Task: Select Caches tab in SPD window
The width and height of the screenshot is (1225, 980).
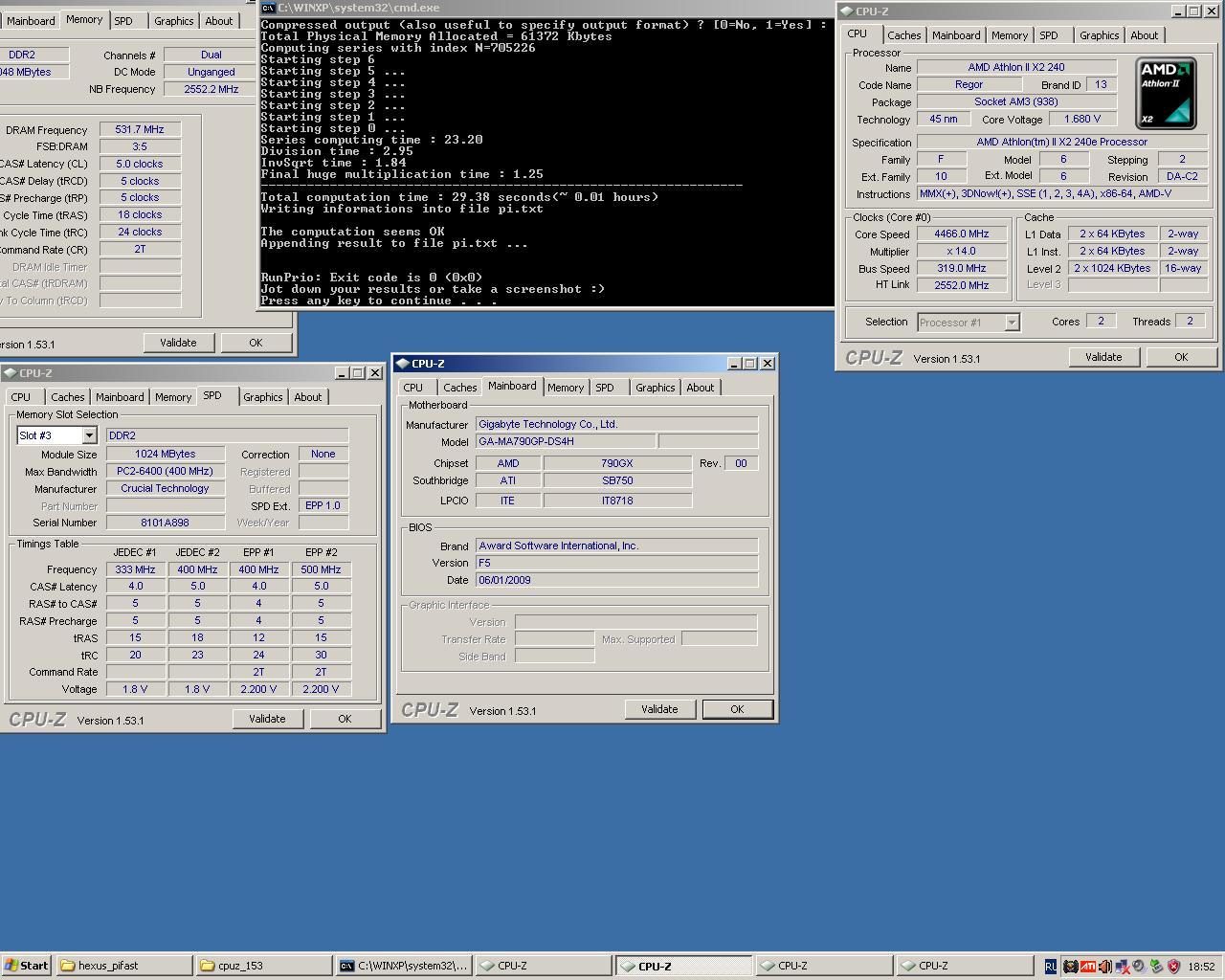Action: [67, 397]
